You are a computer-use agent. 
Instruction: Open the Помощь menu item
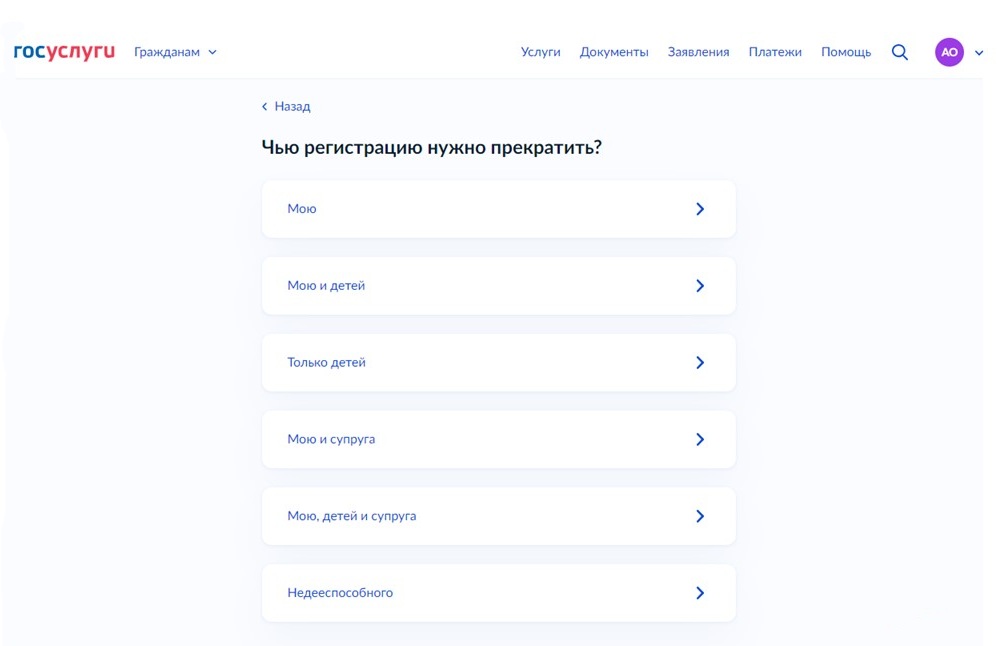coord(846,52)
